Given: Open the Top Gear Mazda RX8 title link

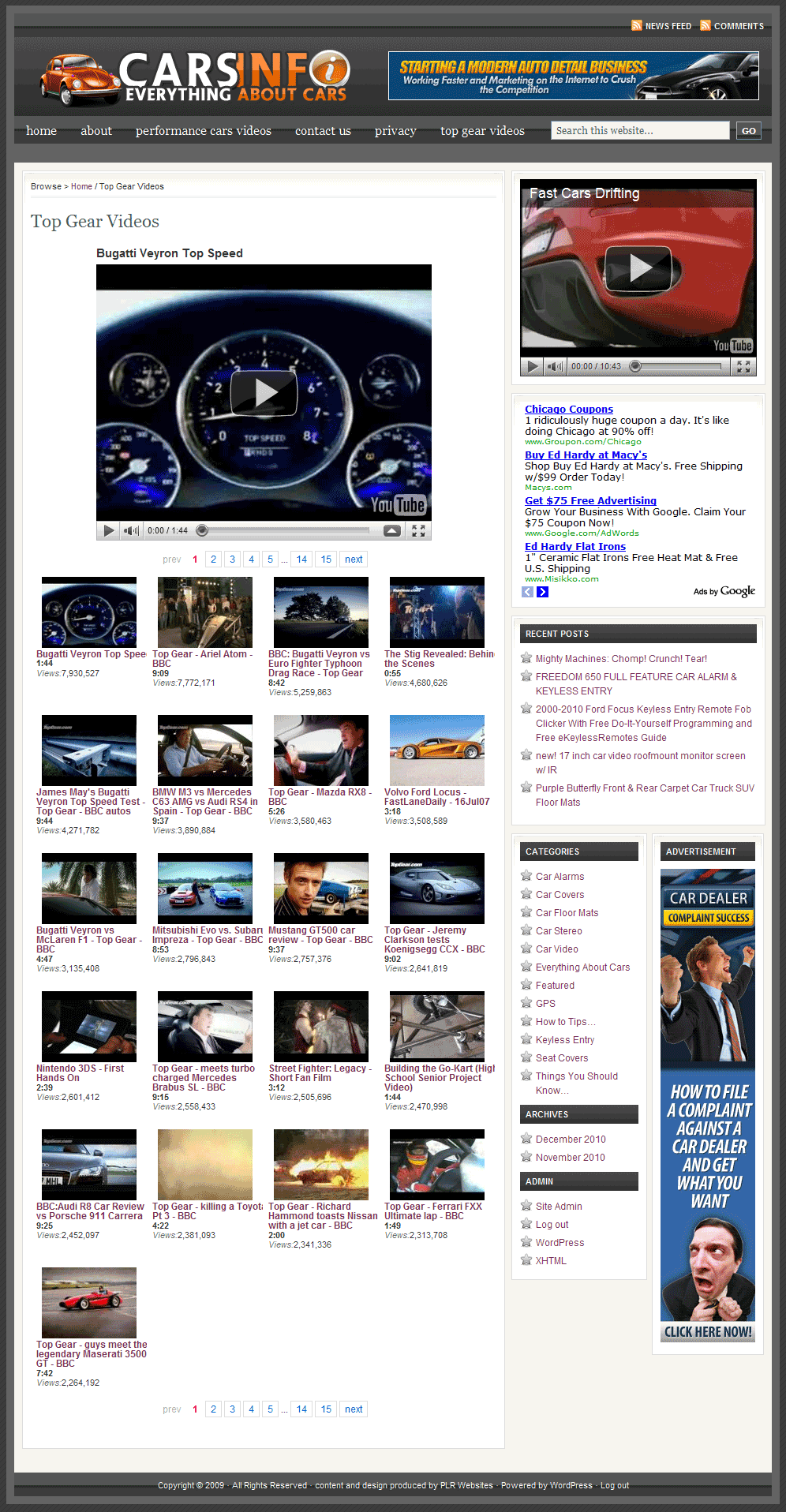Looking at the screenshot, I should pyautogui.click(x=320, y=797).
